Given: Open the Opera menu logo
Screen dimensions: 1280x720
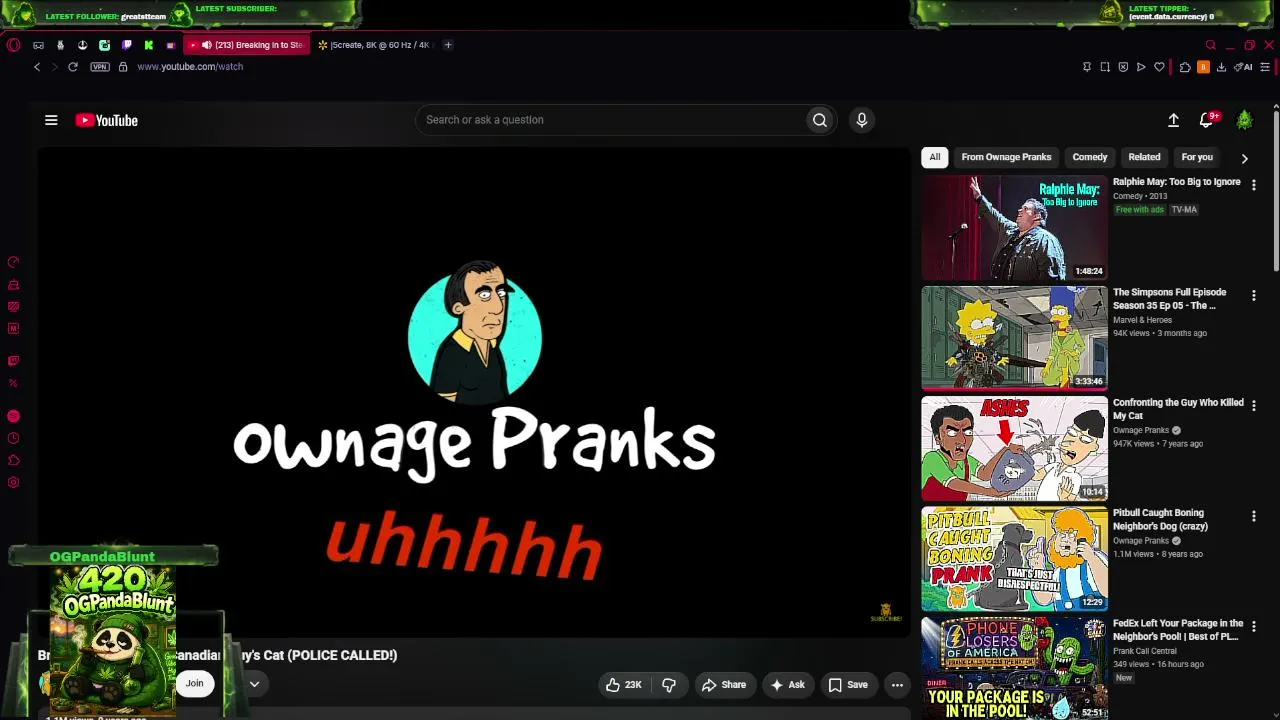Looking at the screenshot, I should click(x=13, y=45).
